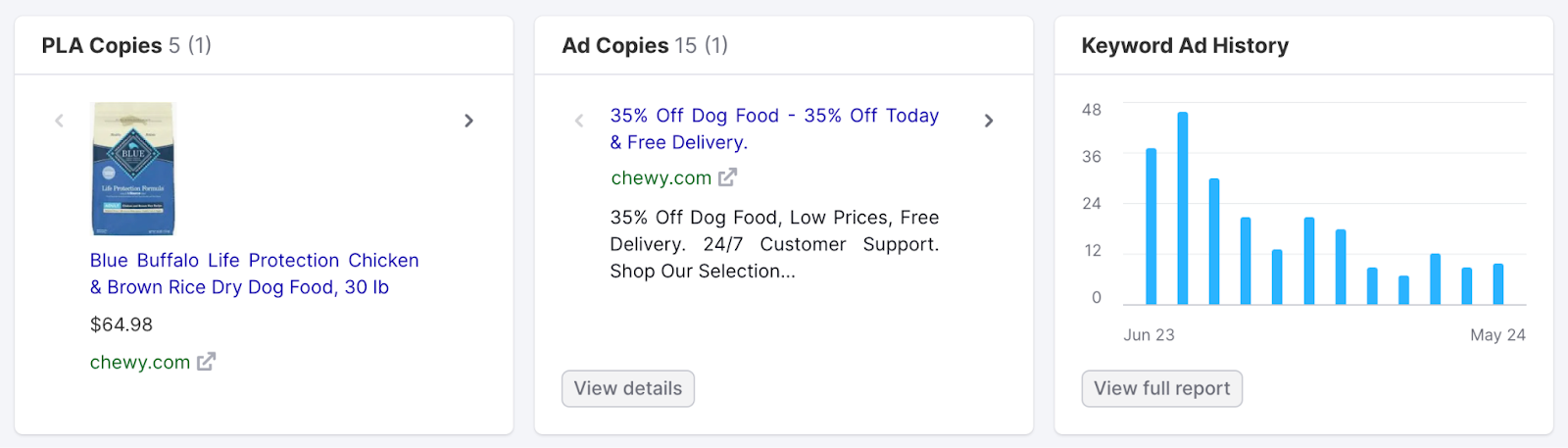Click chewy.com link under the $64.98 price
The width and height of the screenshot is (1568, 448).
(140, 362)
